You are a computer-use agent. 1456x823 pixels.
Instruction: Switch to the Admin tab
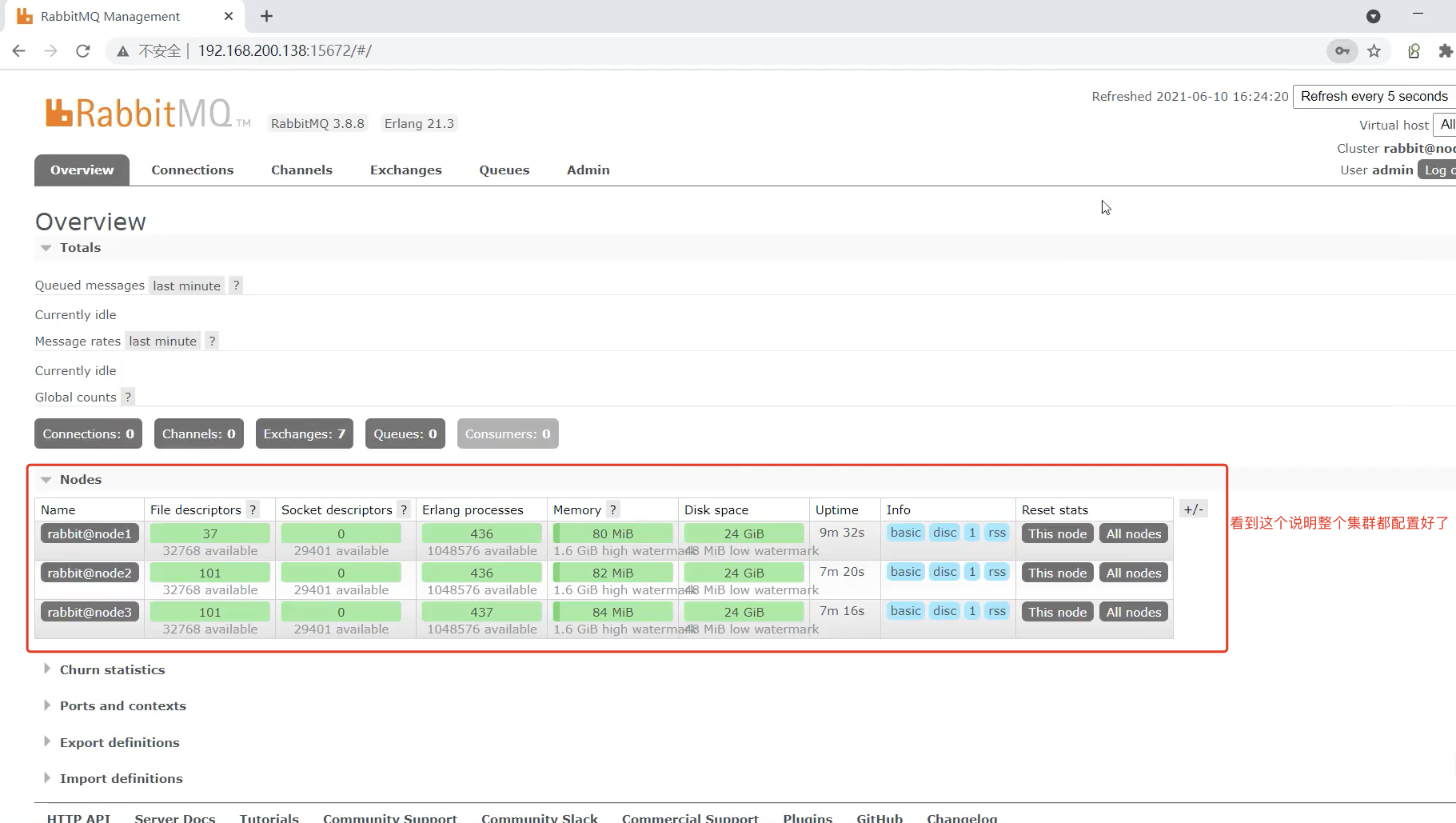click(x=588, y=170)
